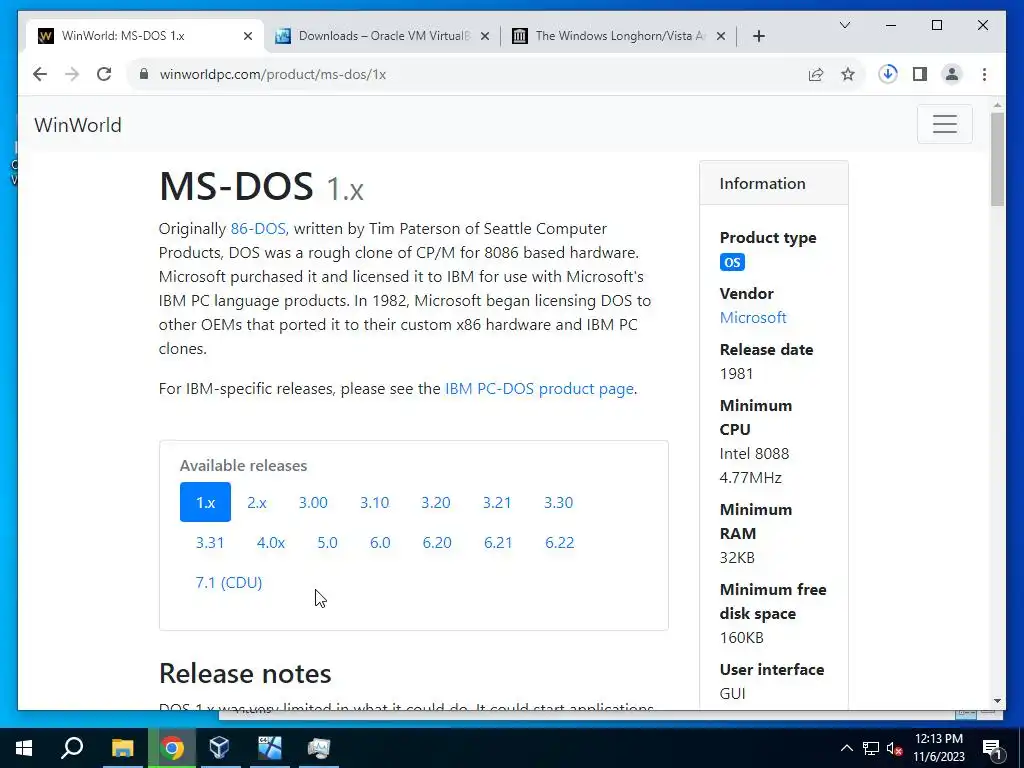The height and width of the screenshot is (768, 1024).
Task: Click the page vertical scrollbar thumb
Action: (997, 159)
